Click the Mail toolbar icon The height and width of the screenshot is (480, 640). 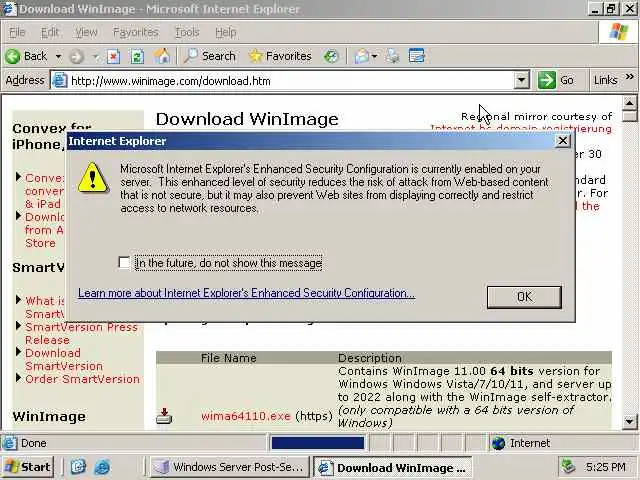[x=362, y=56]
